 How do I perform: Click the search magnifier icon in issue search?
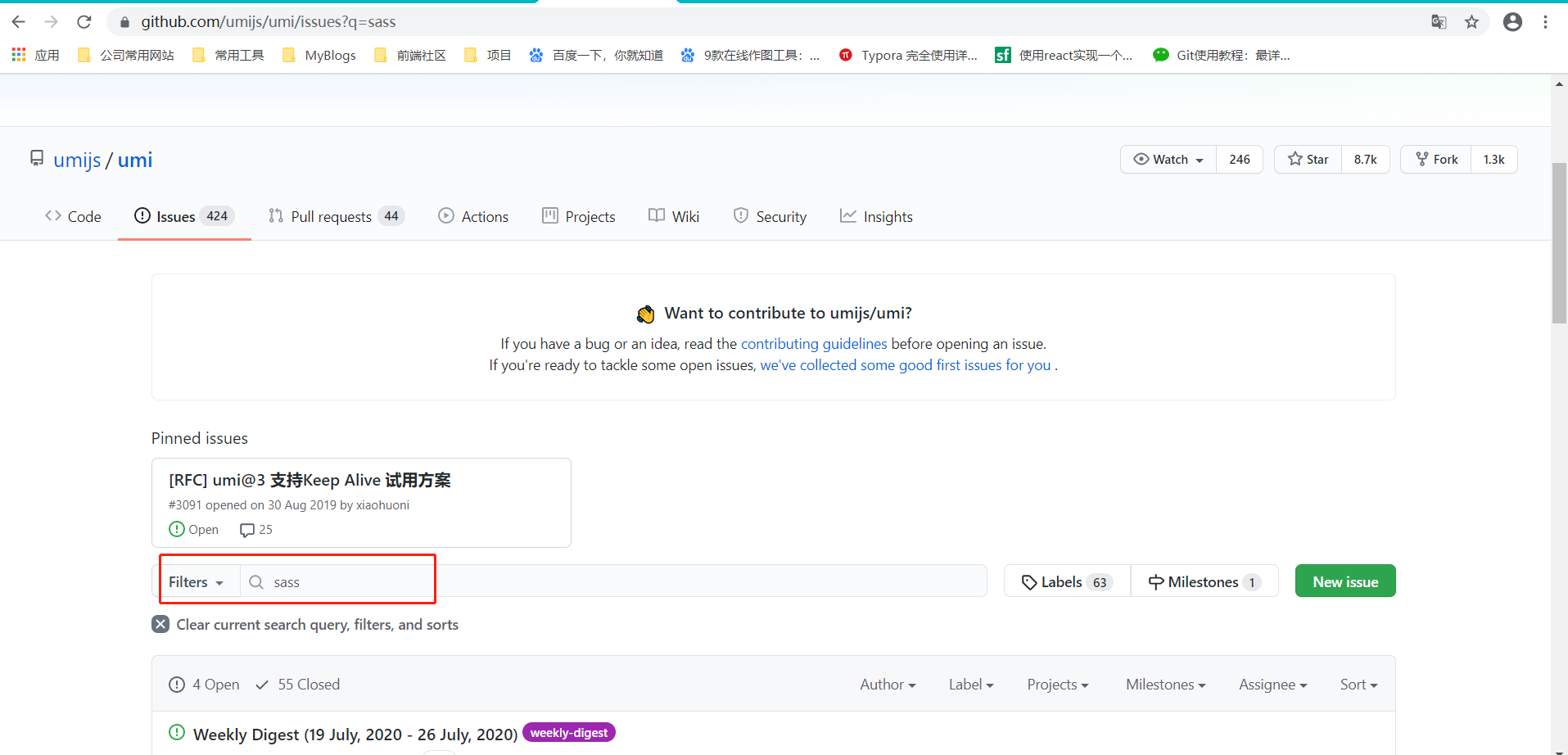(x=256, y=582)
